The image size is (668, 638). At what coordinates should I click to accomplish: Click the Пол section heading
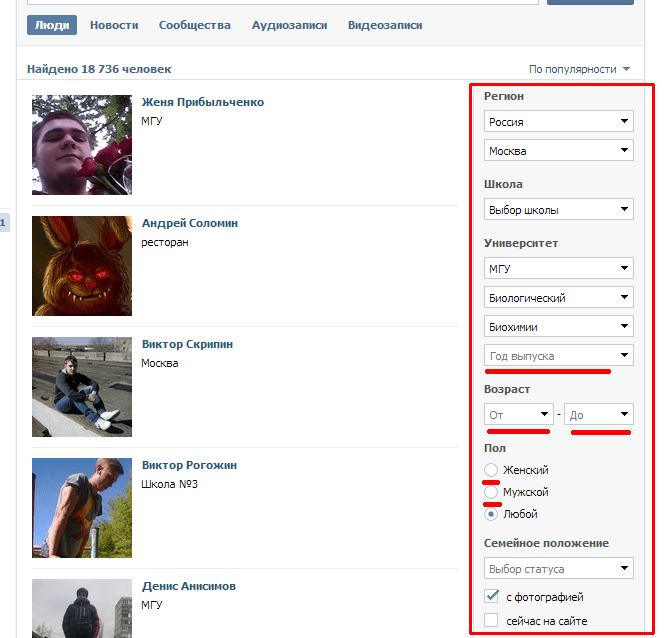point(495,448)
